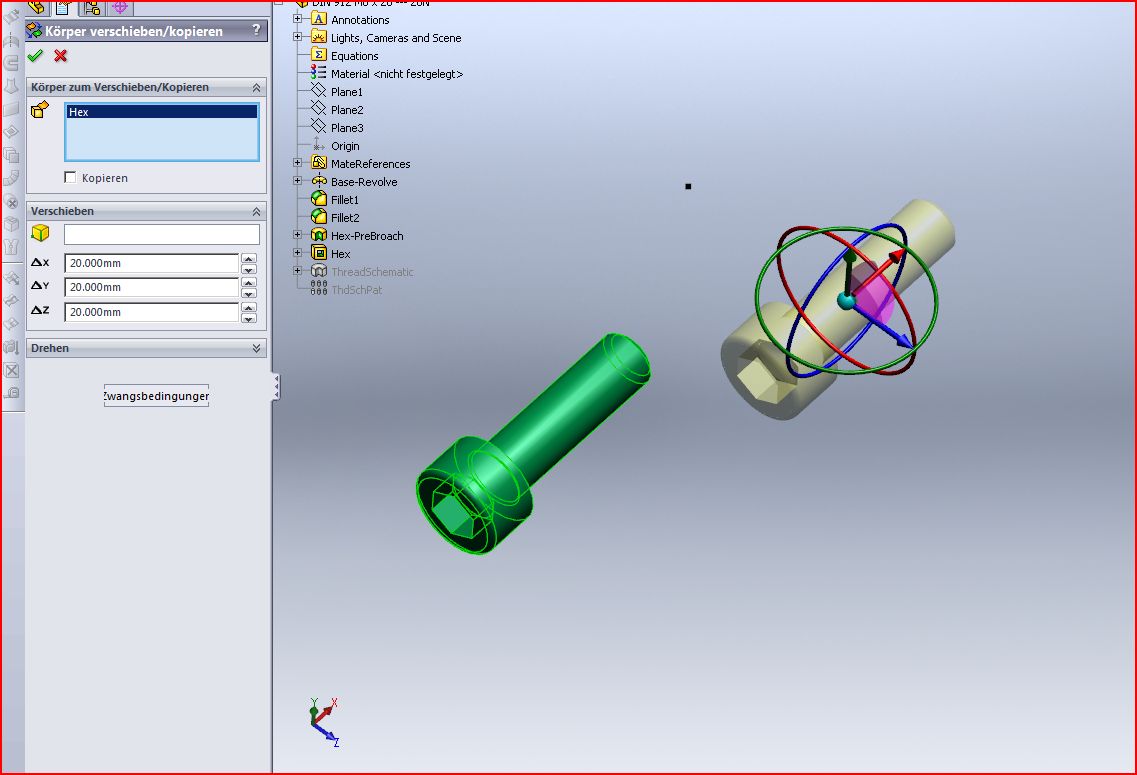
Task: Switch to the PropertyManager tab
Action: tap(64, 7)
